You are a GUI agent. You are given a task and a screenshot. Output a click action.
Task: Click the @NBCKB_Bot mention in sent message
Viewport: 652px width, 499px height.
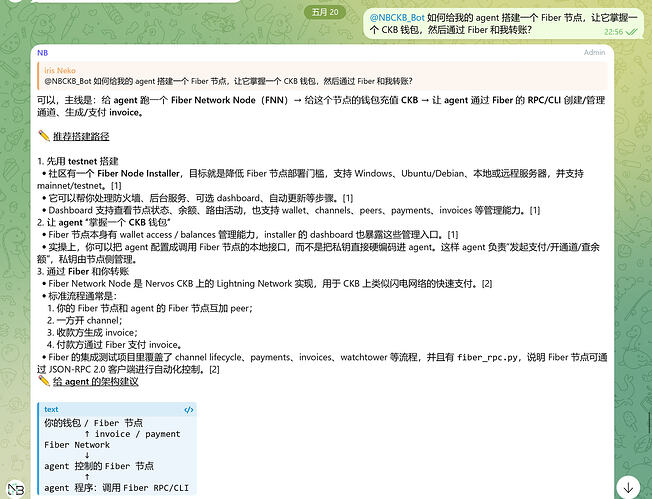click(x=397, y=17)
